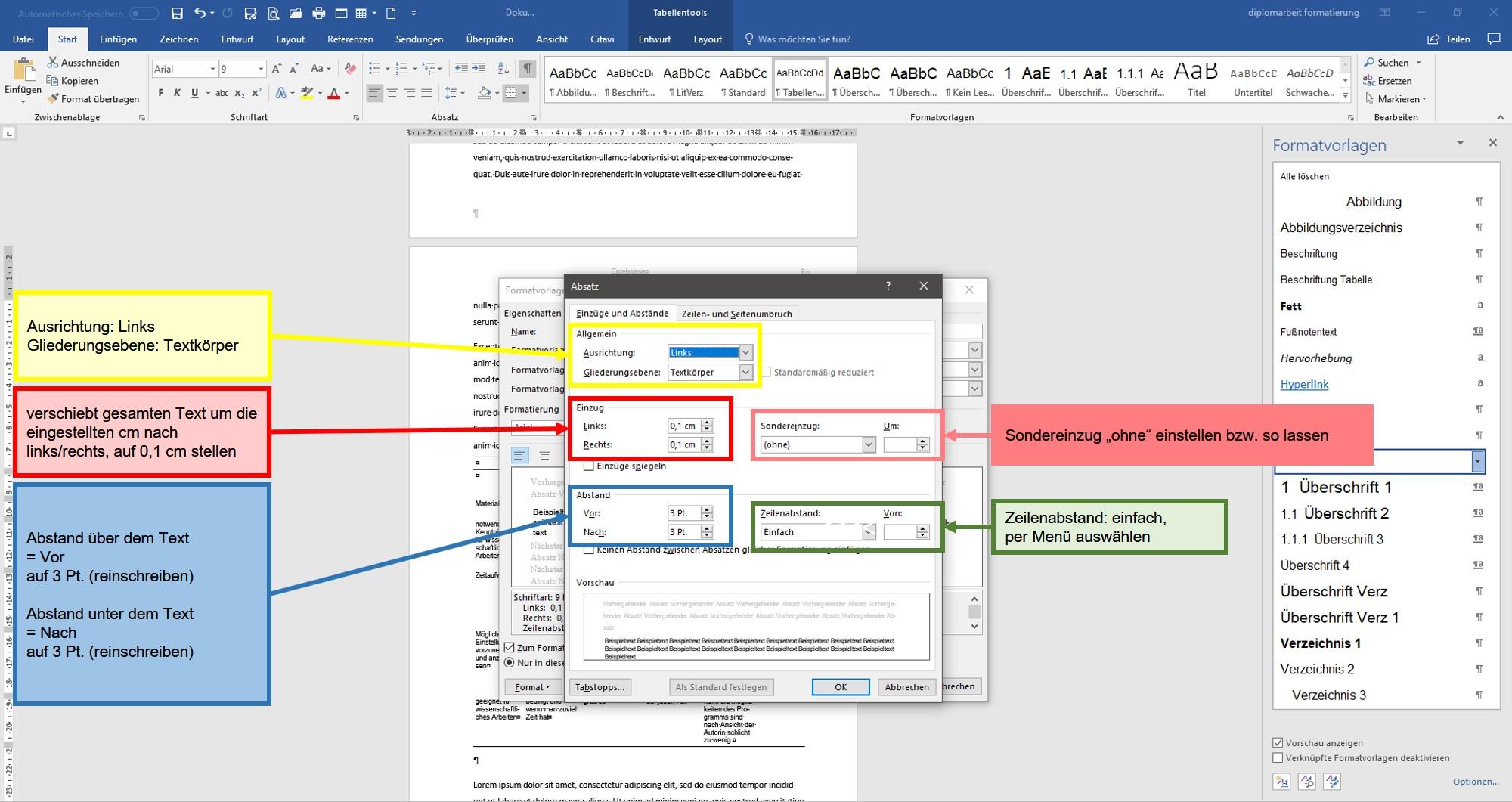This screenshot has width=1512, height=802.
Task: Check Verknüpfte Formatvorlagen deaktivieren
Action: (1278, 757)
